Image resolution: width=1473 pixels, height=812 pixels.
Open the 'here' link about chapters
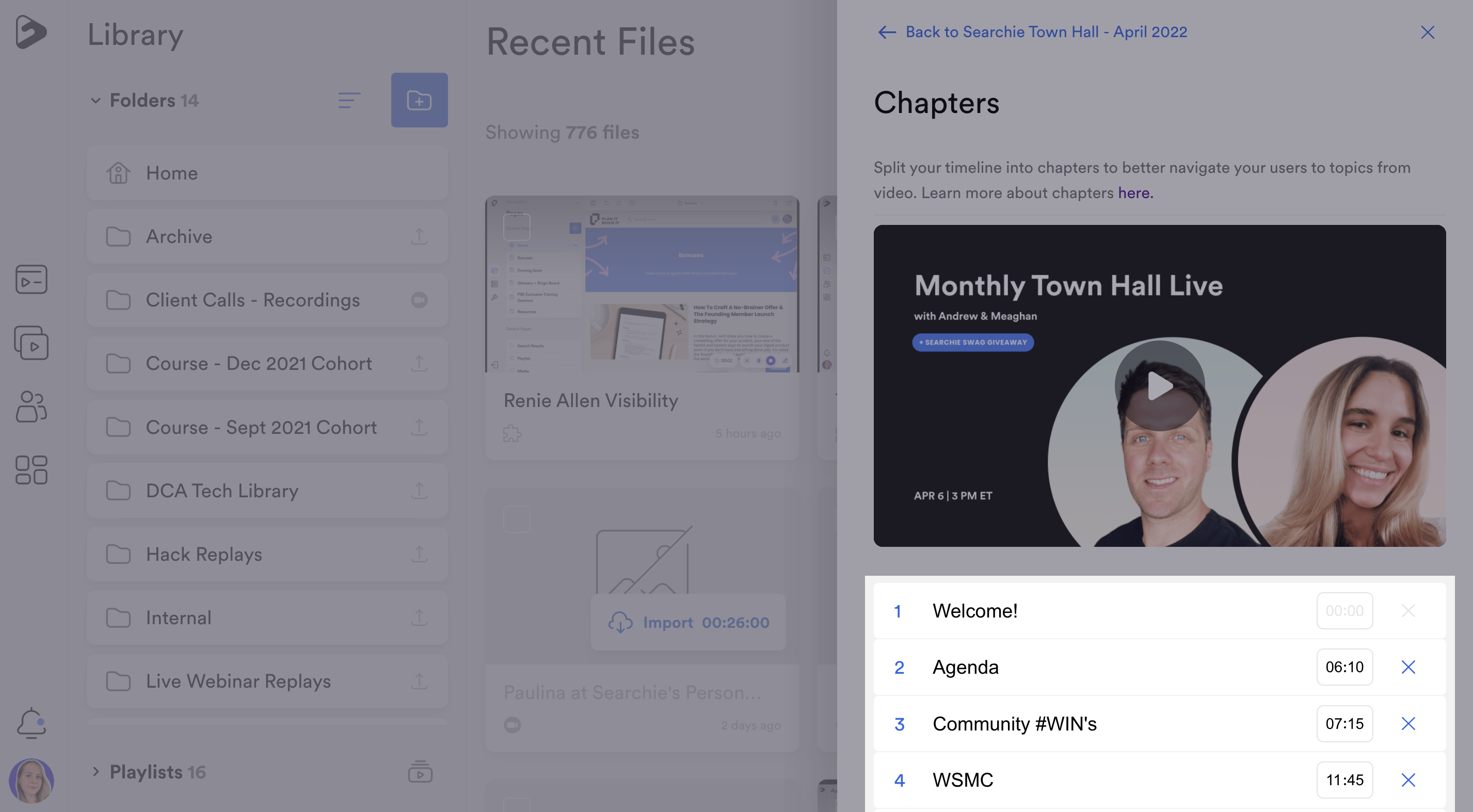pyautogui.click(x=1135, y=193)
